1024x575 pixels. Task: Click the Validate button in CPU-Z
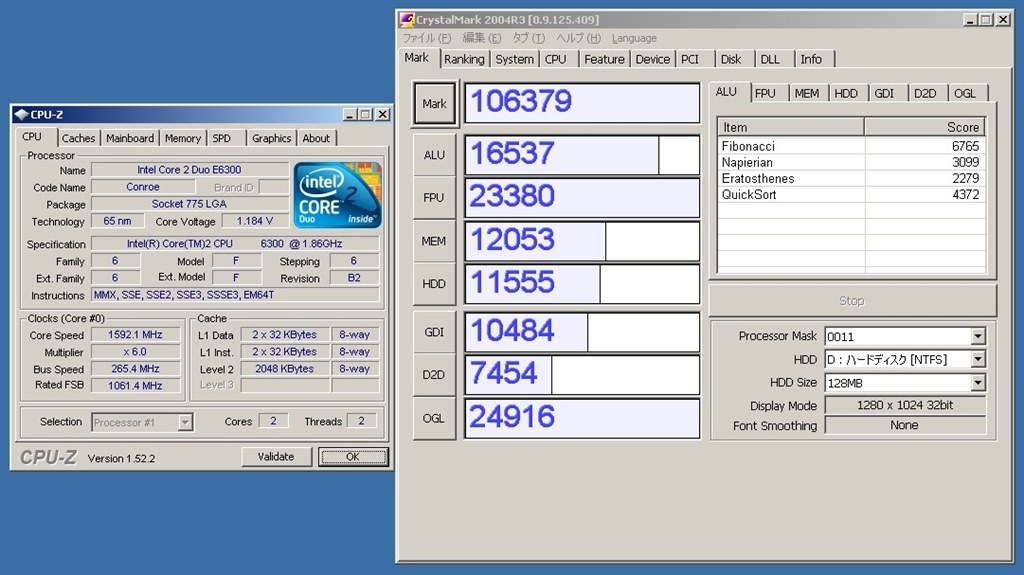tap(276, 457)
